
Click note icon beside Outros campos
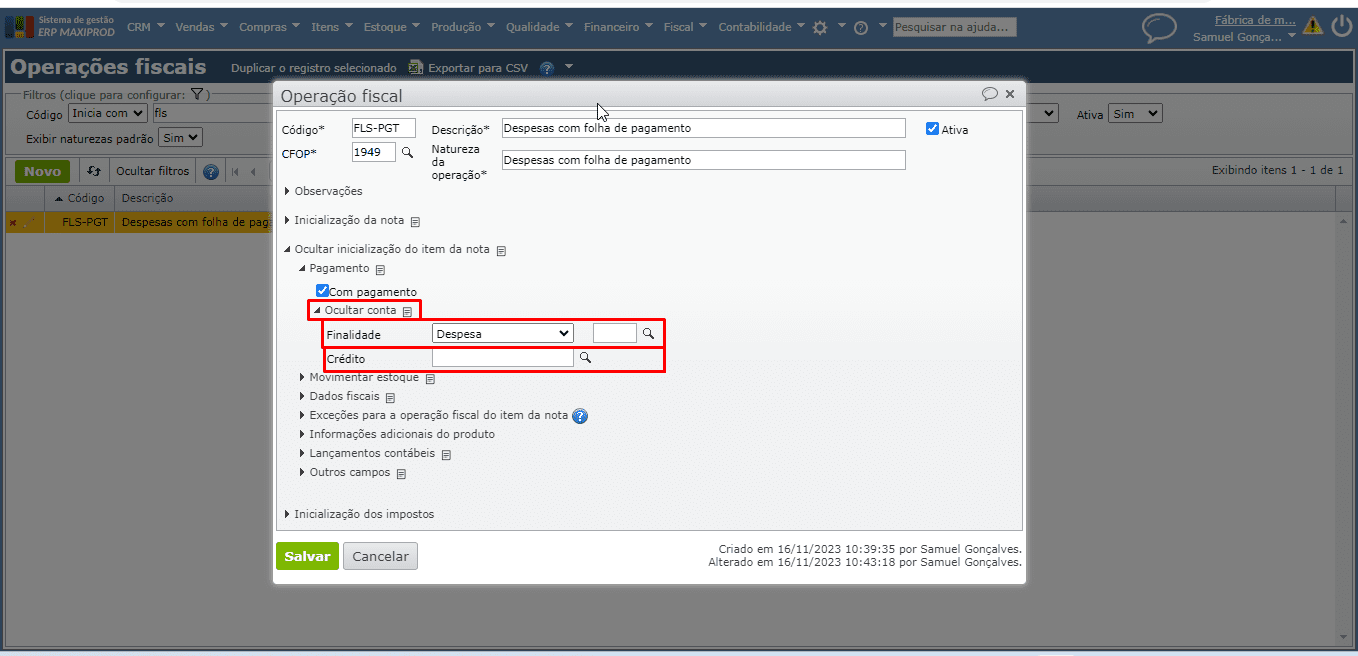(x=400, y=474)
